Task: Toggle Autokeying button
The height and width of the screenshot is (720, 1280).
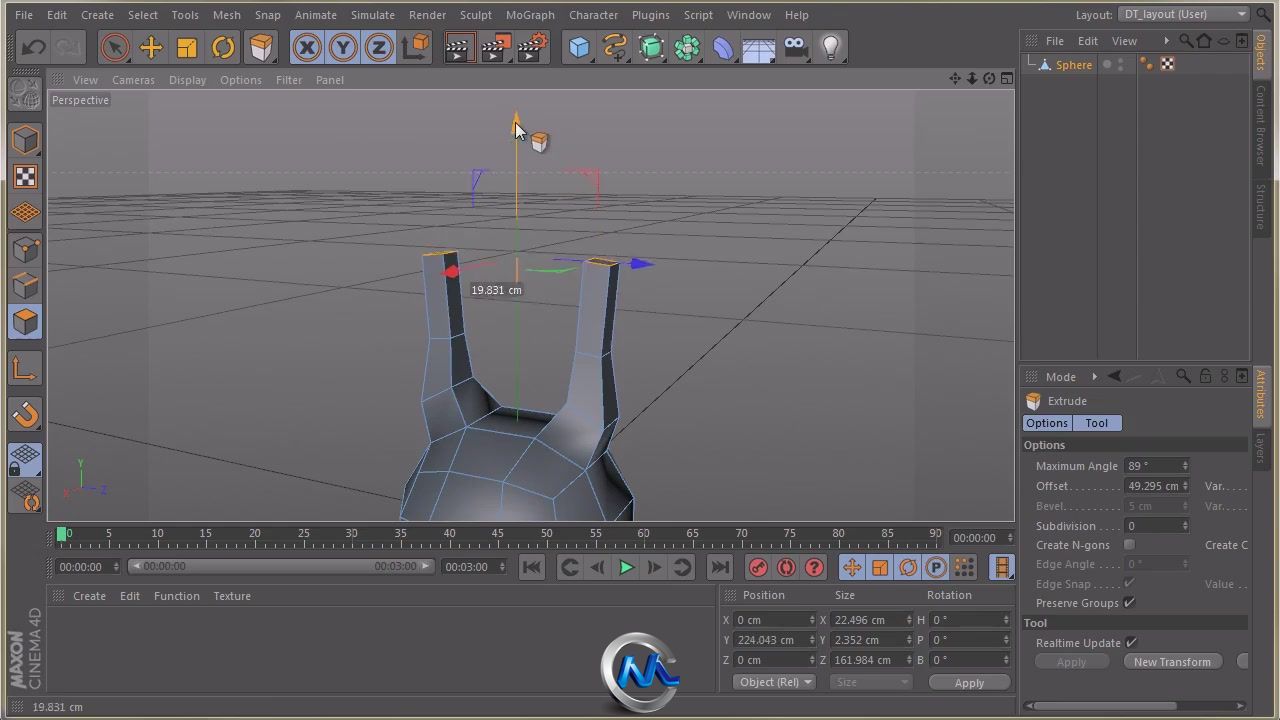Action: coord(786,567)
